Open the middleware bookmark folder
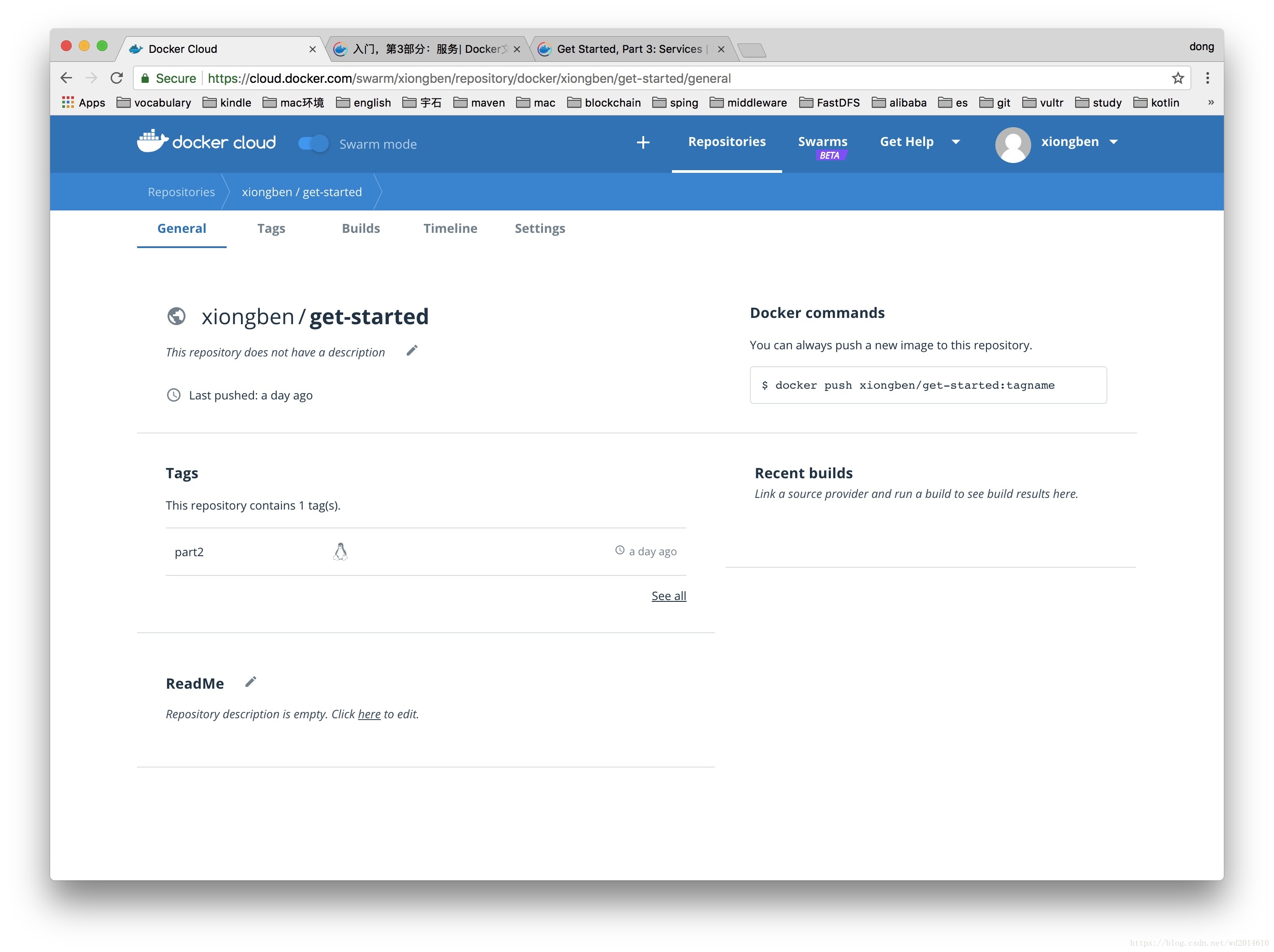This screenshot has width=1274, height=952. click(748, 103)
